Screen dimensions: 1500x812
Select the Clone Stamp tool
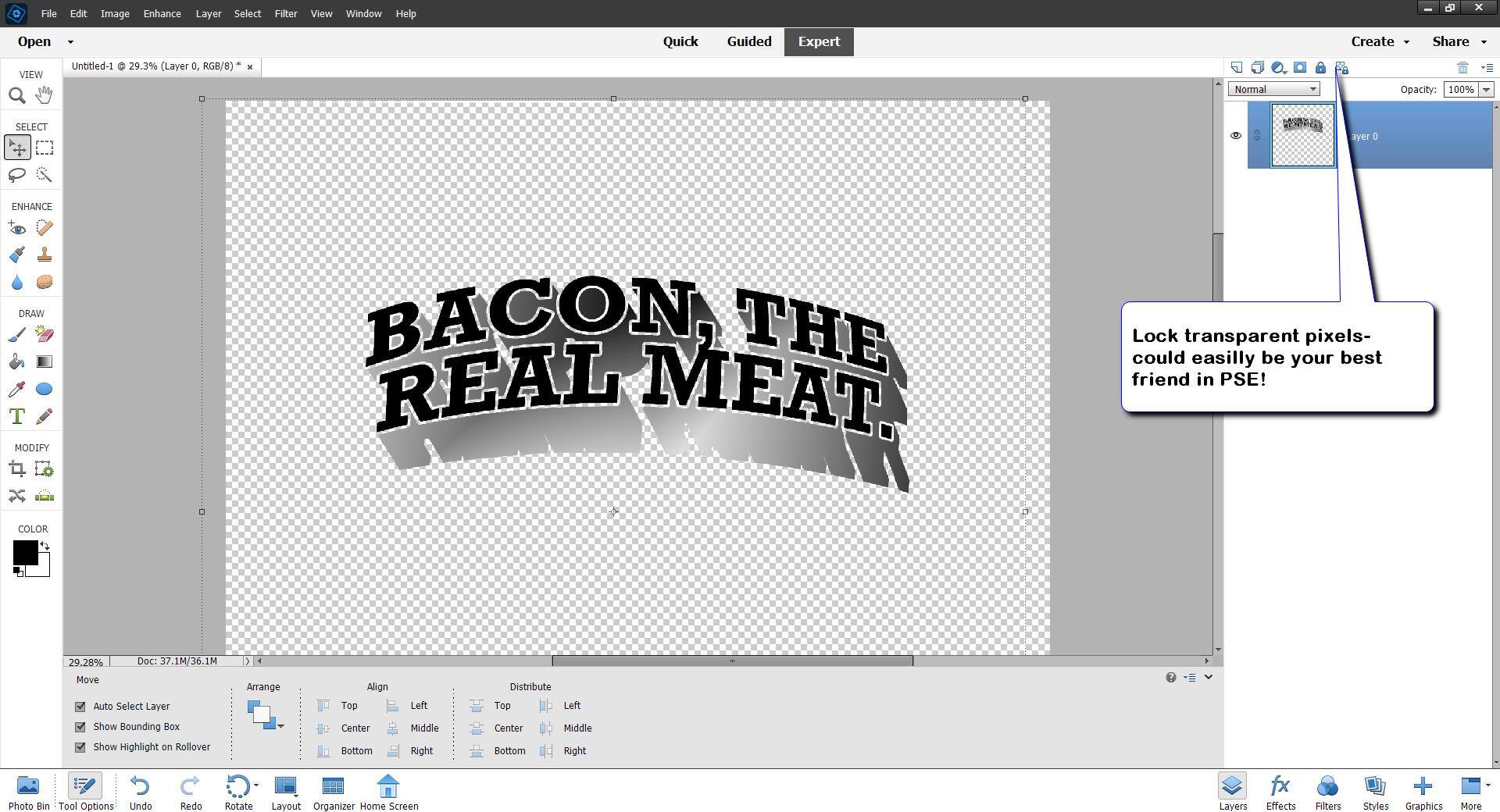(45, 255)
